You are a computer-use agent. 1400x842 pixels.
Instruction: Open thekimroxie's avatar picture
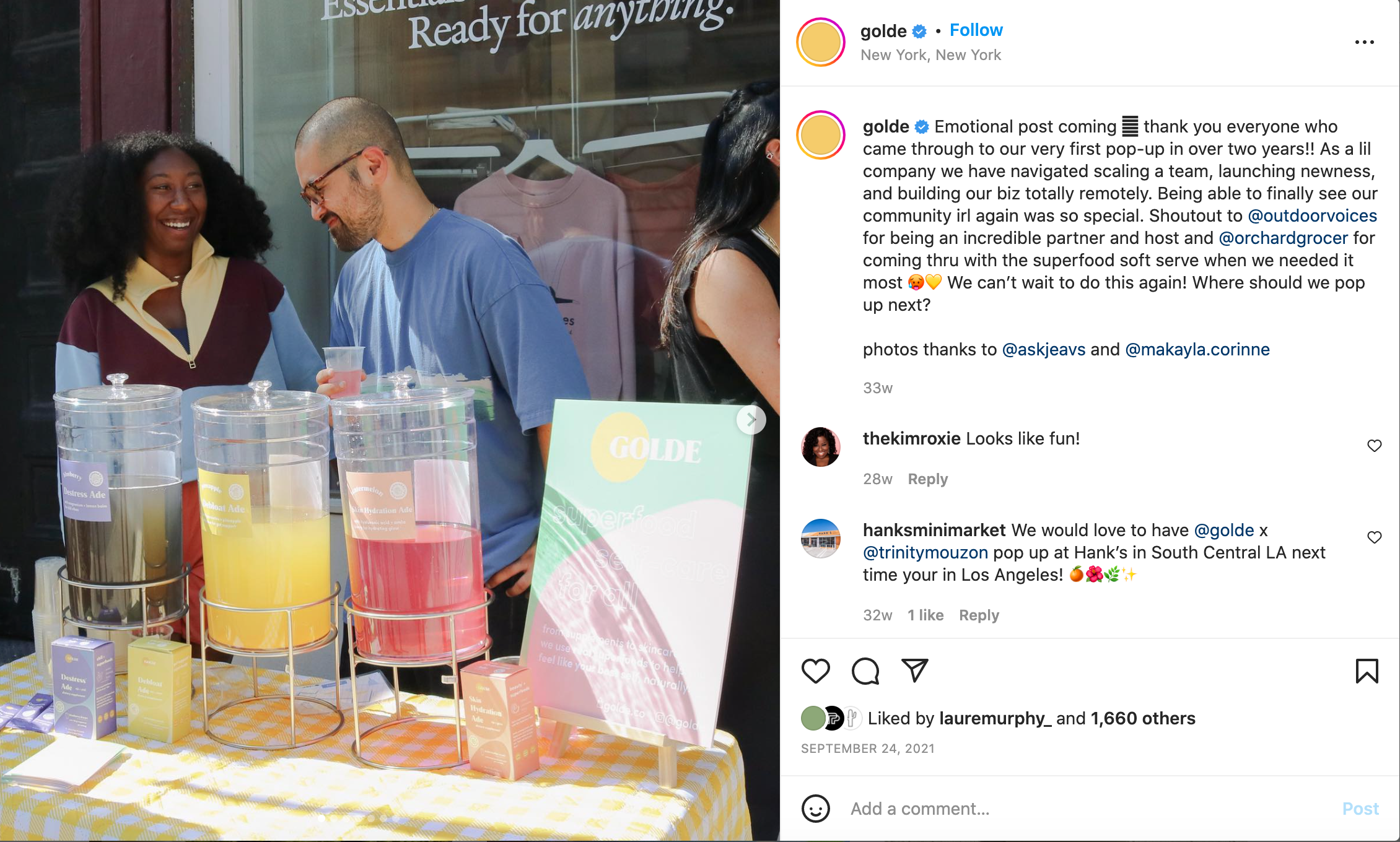point(820,446)
